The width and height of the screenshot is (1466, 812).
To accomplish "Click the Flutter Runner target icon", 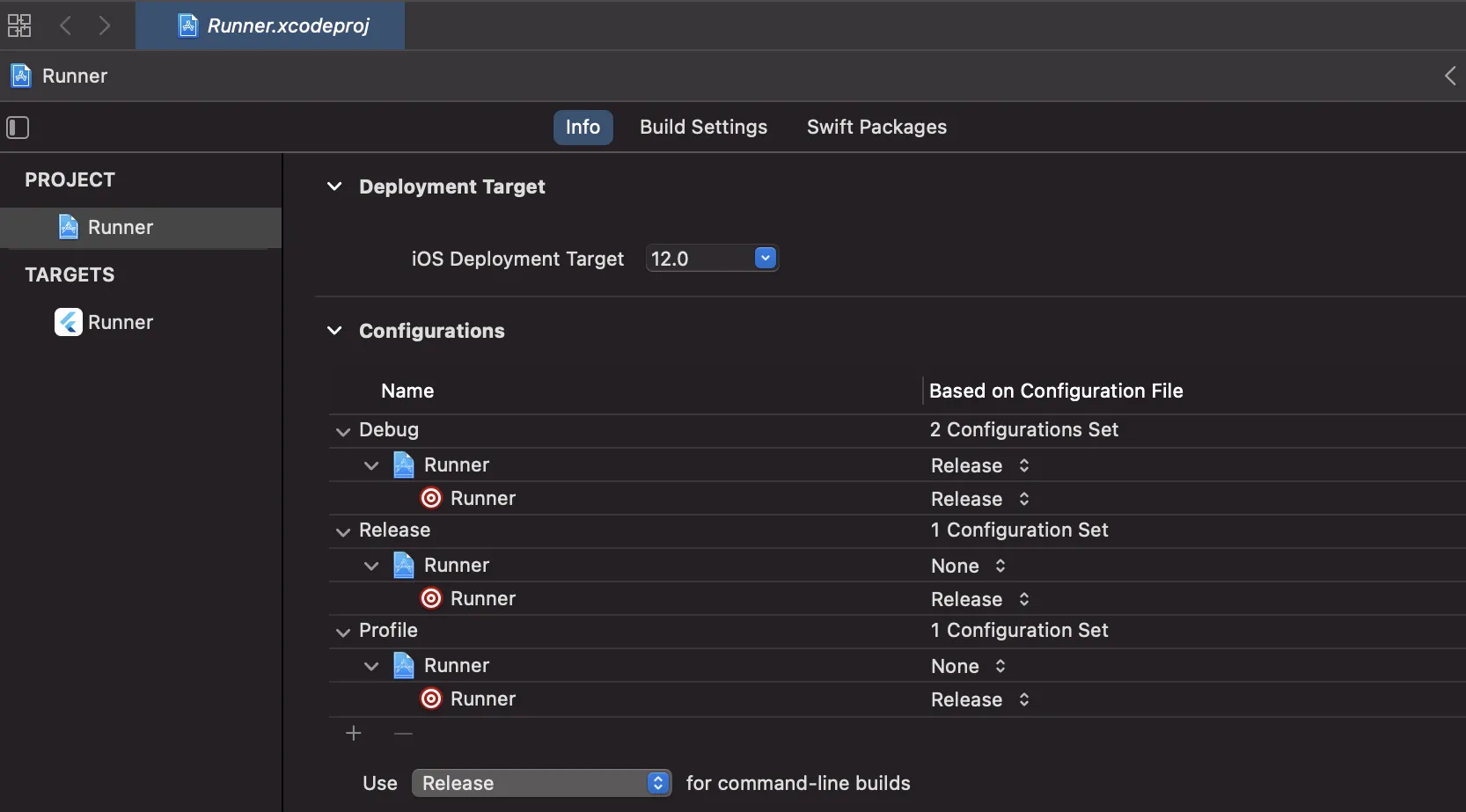I will click(x=69, y=322).
